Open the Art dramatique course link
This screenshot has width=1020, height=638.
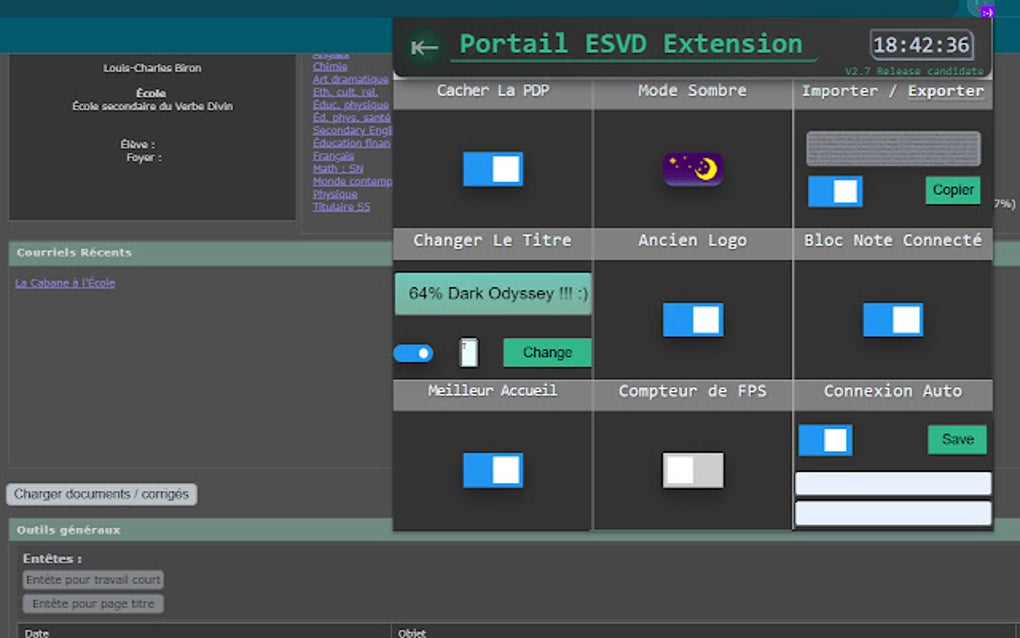(x=350, y=79)
